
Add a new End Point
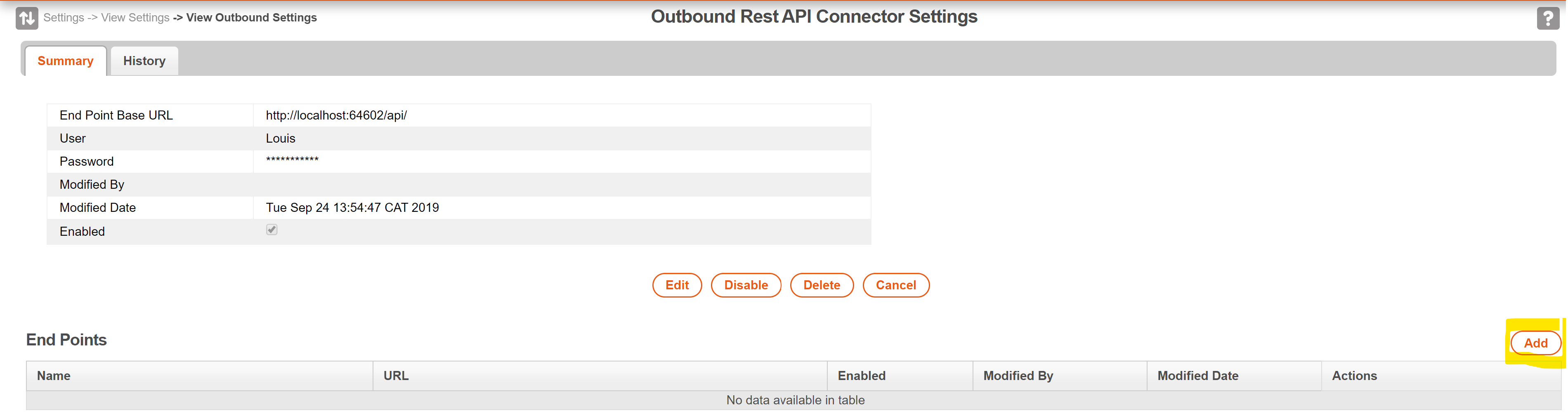click(x=1535, y=343)
